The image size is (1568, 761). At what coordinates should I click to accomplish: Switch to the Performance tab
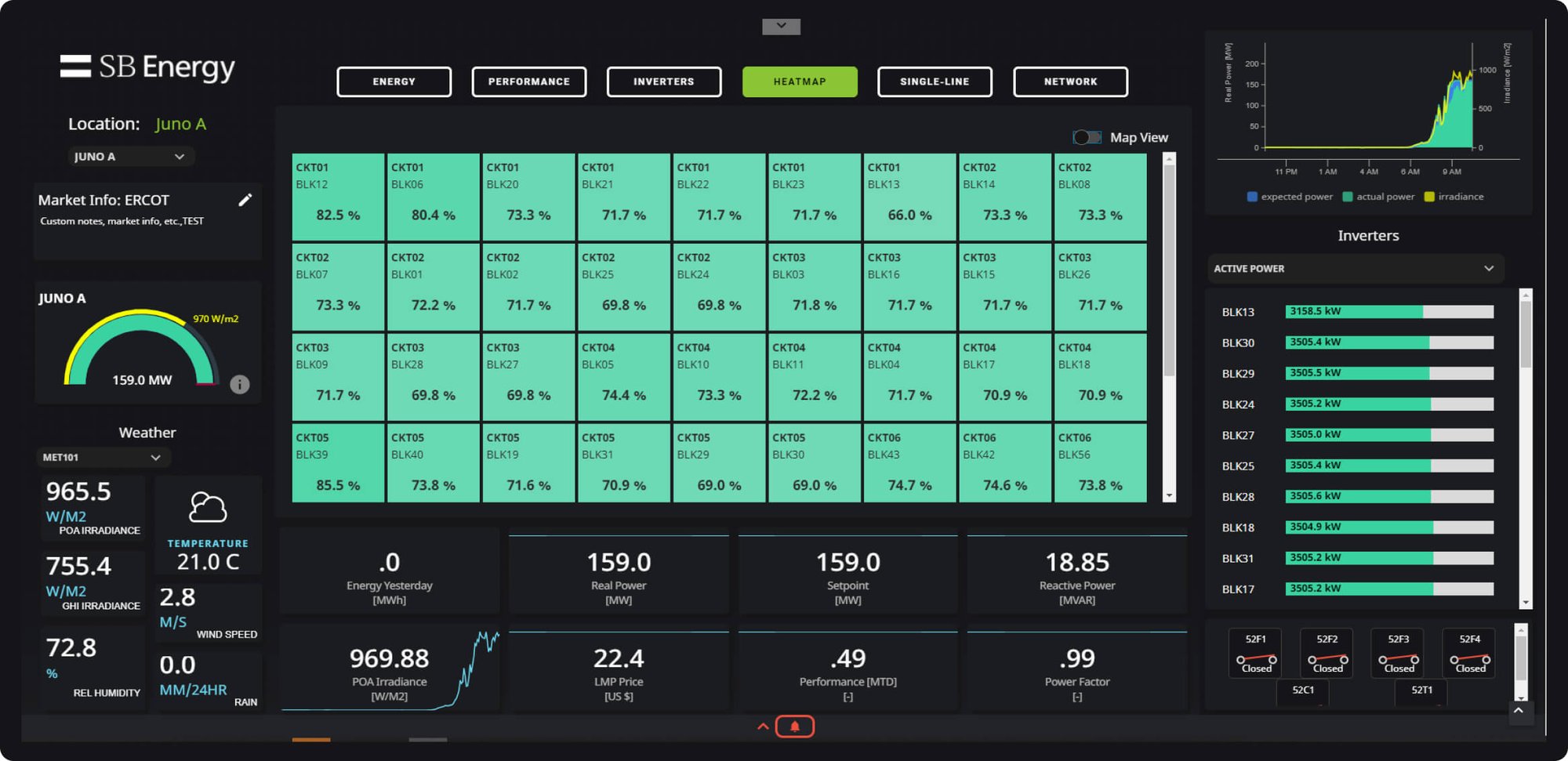click(x=528, y=82)
